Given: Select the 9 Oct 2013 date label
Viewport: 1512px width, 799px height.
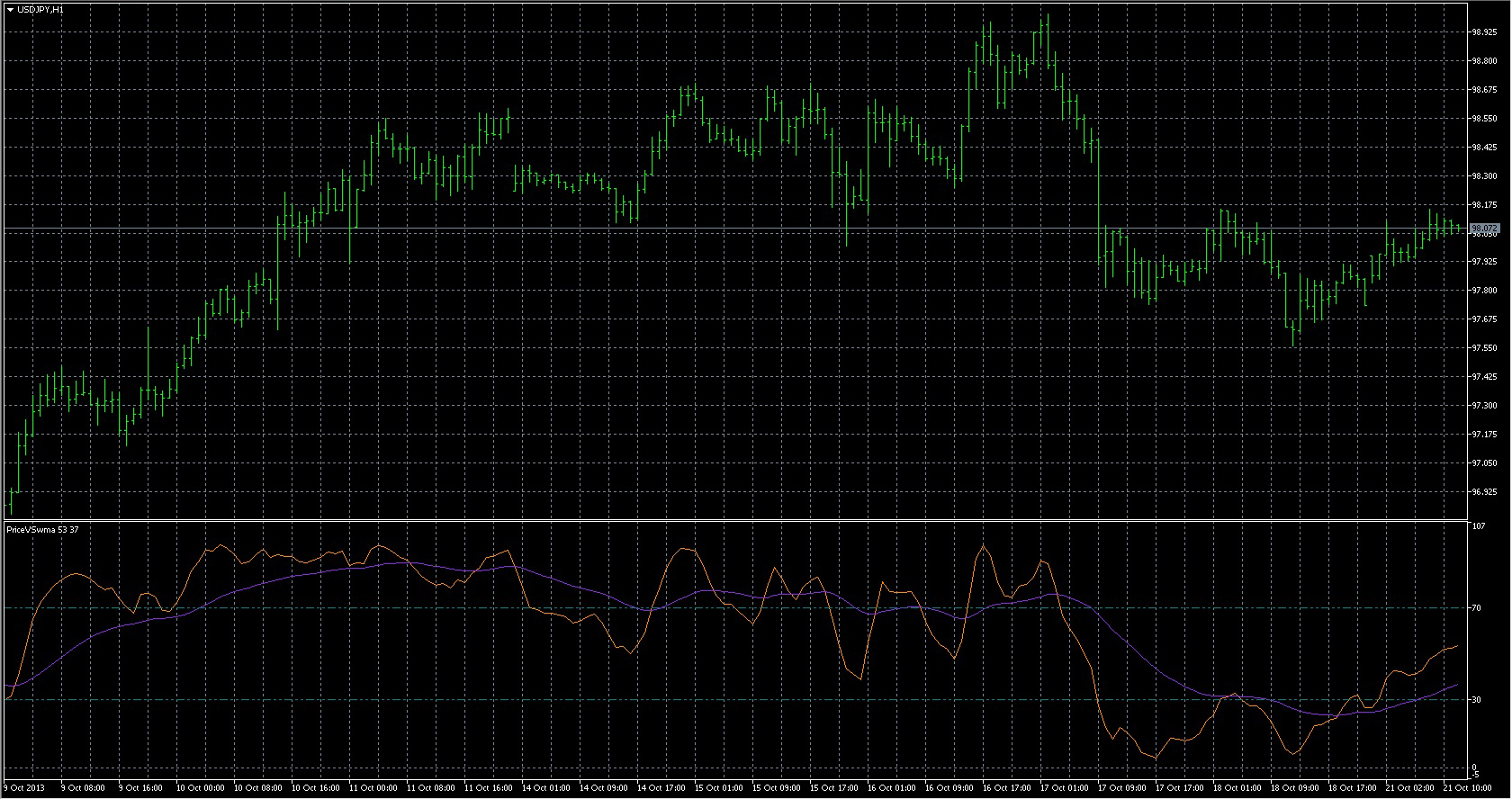Looking at the screenshot, I should point(24,788).
